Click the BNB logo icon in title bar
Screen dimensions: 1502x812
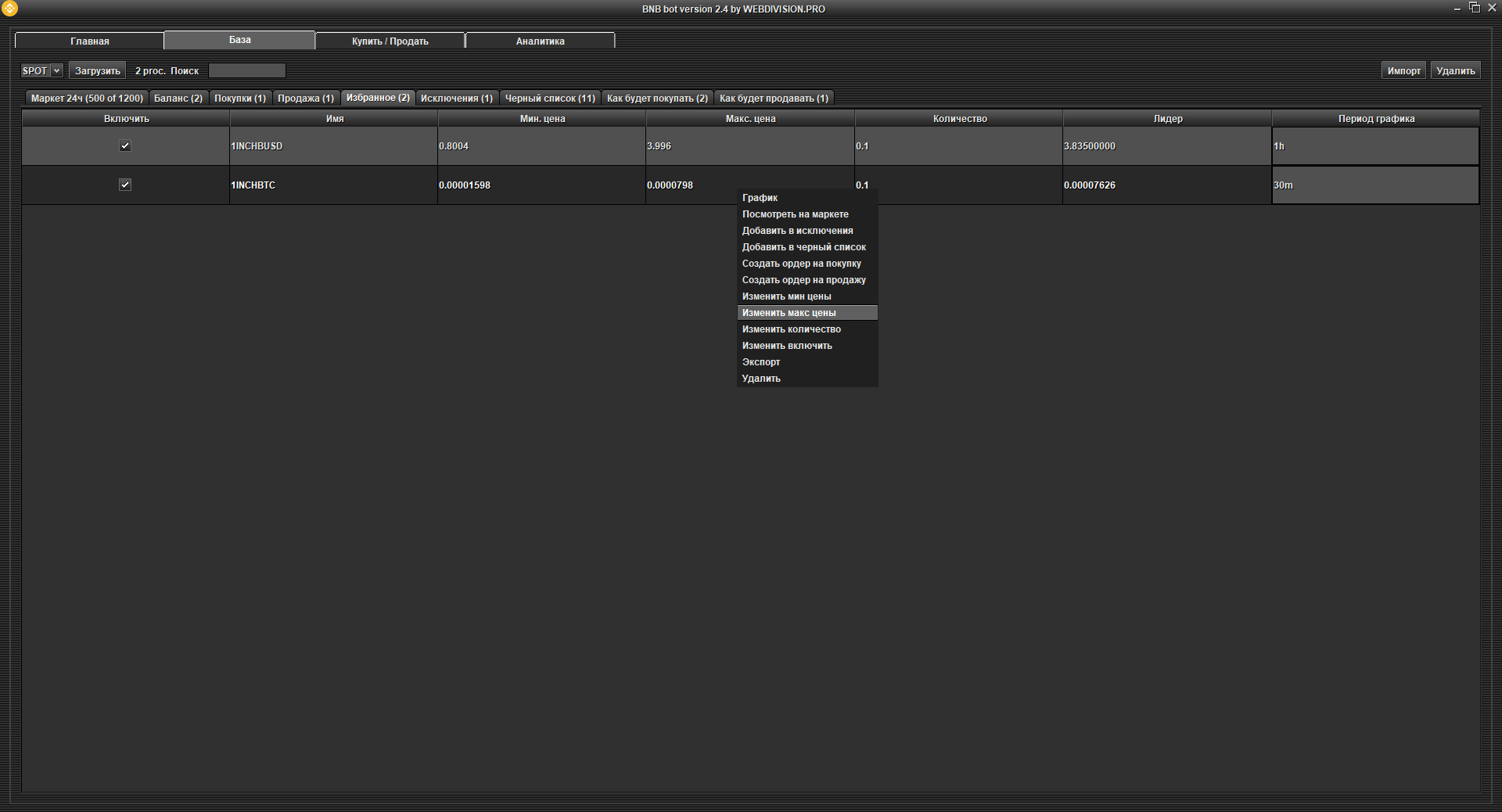[9, 9]
